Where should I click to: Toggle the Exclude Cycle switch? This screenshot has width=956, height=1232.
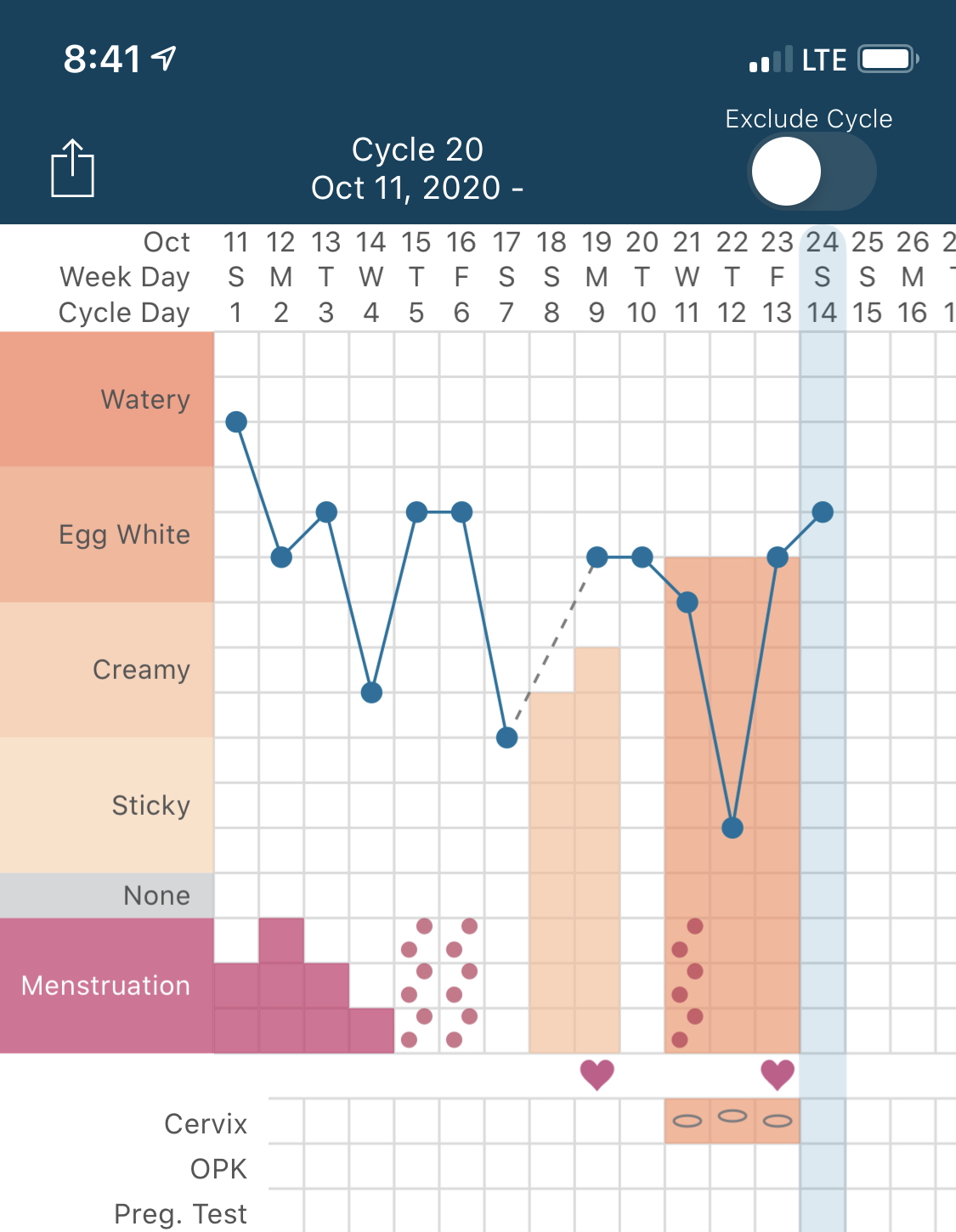tap(812, 172)
